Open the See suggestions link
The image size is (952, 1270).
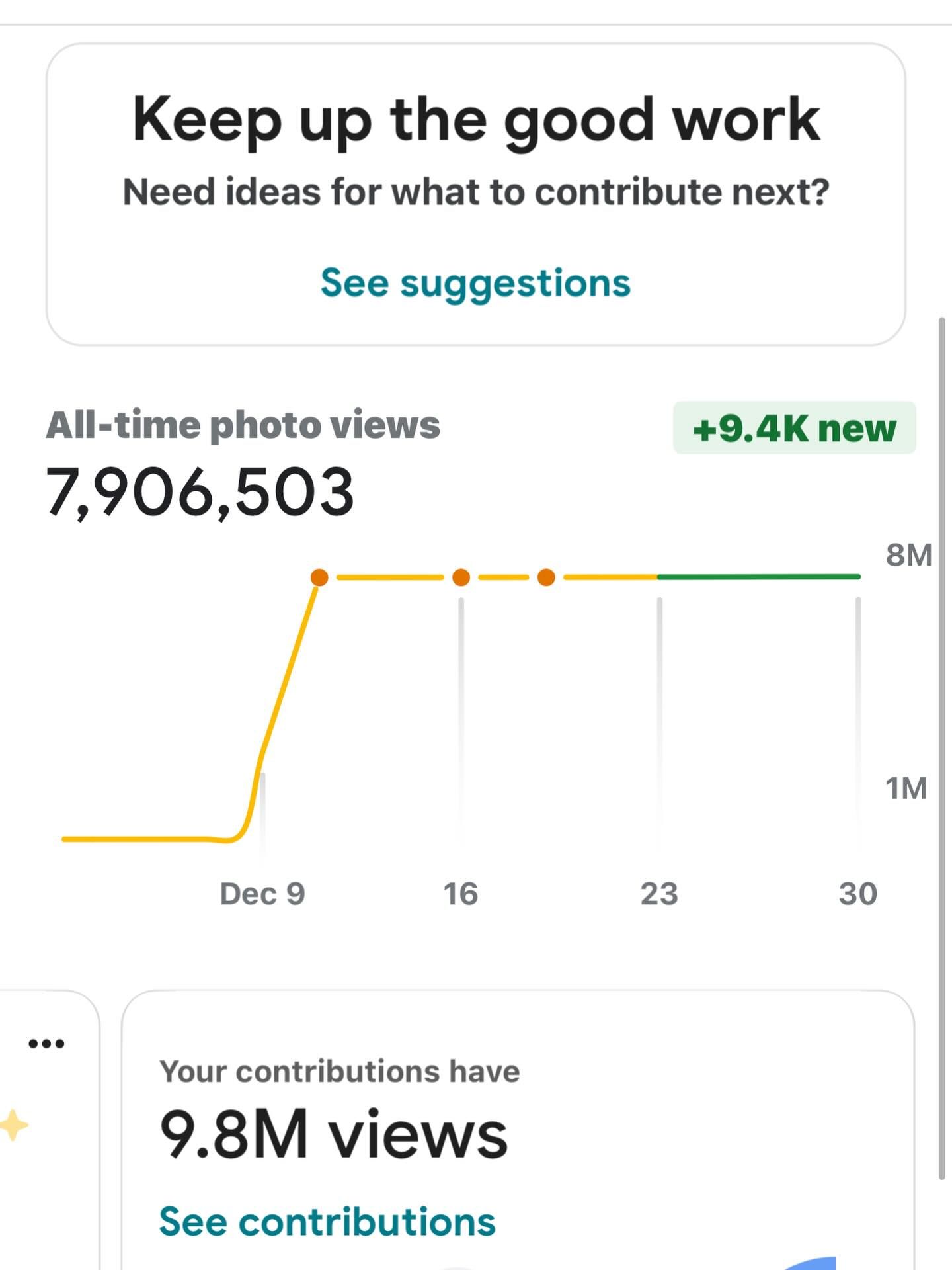click(x=475, y=283)
